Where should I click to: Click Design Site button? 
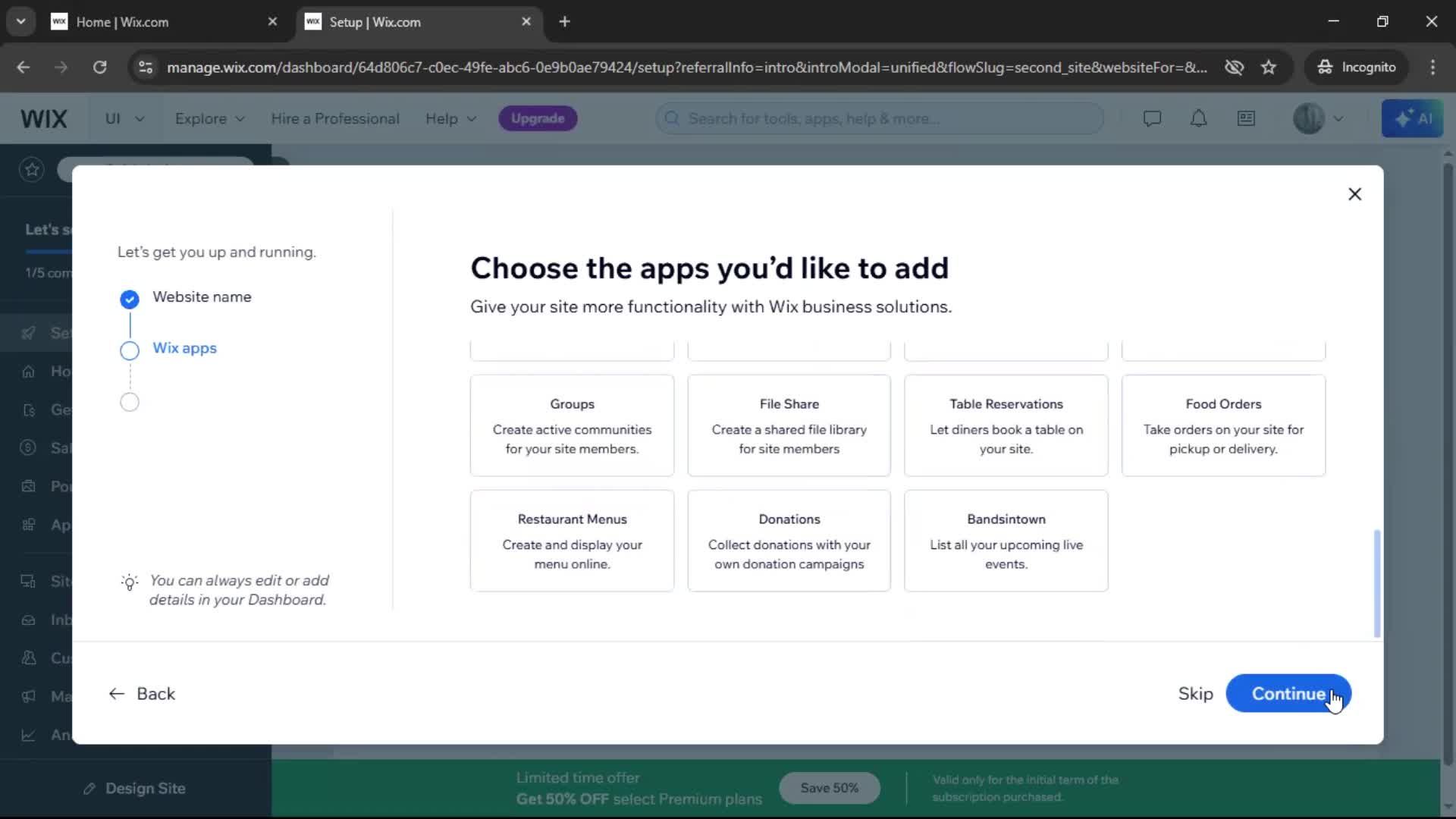135,788
